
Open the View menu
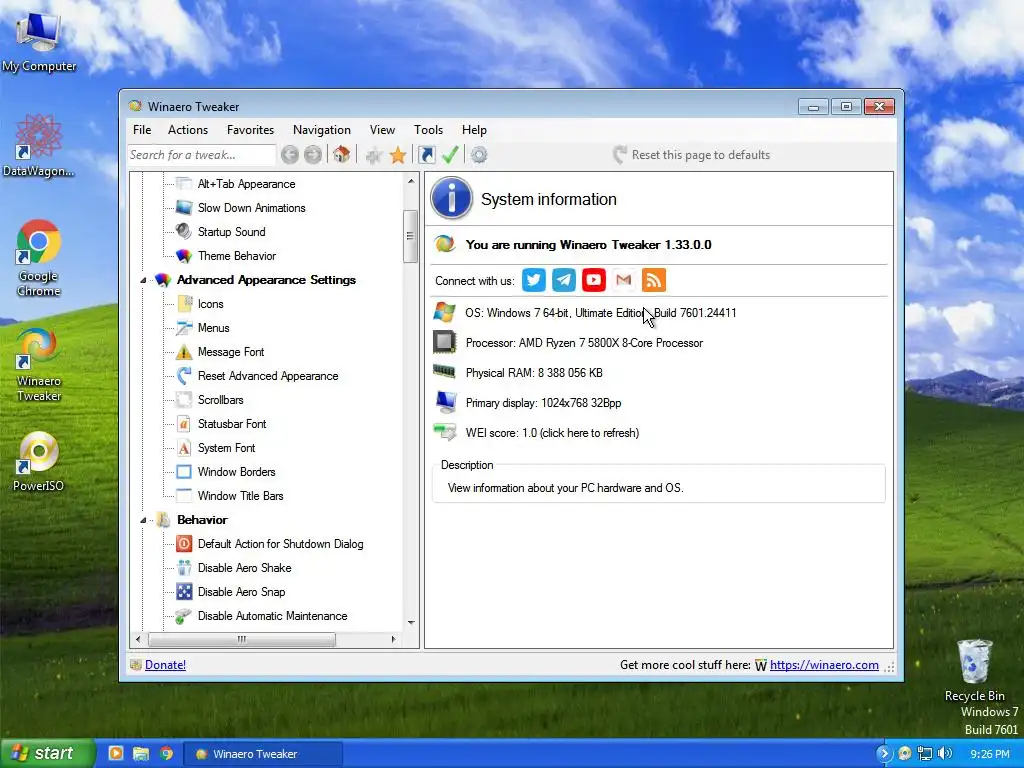382,130
